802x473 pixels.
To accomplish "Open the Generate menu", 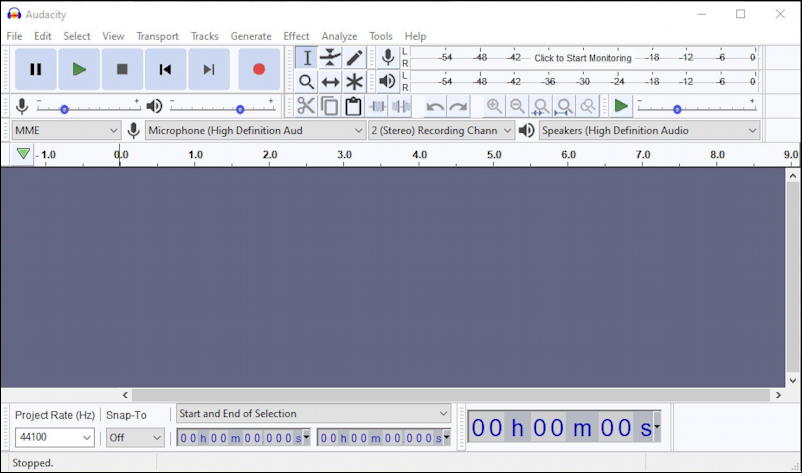I will point(251,36).
